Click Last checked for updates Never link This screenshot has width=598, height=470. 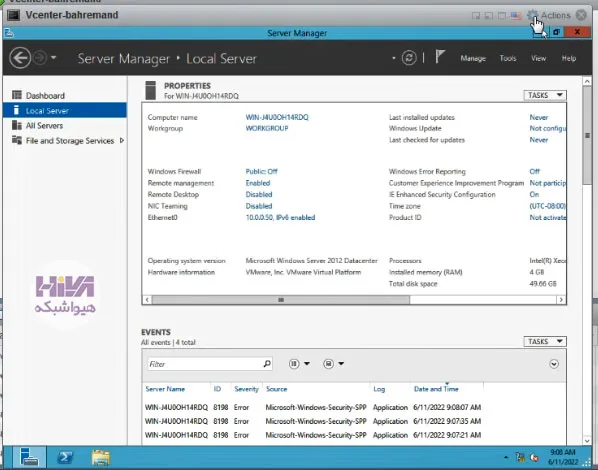click(x=539, y=140)
